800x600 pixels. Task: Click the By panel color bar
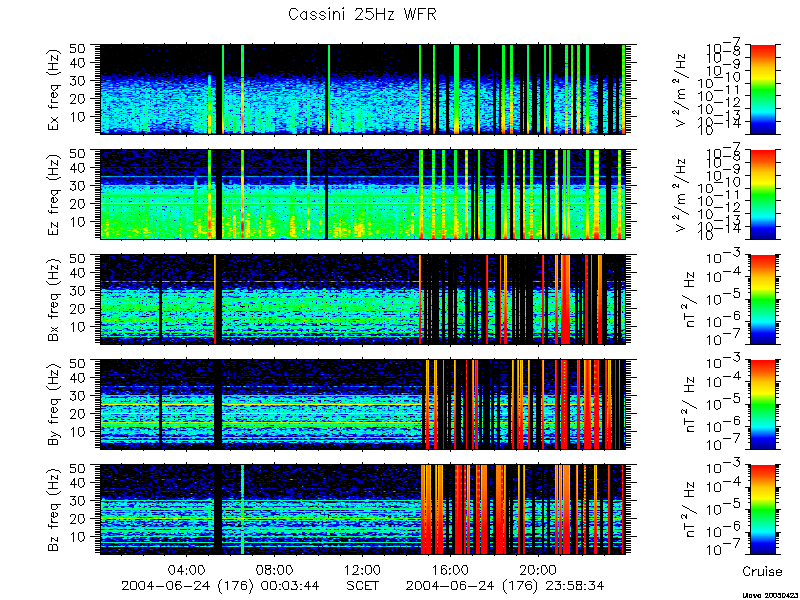coord(762,404)
